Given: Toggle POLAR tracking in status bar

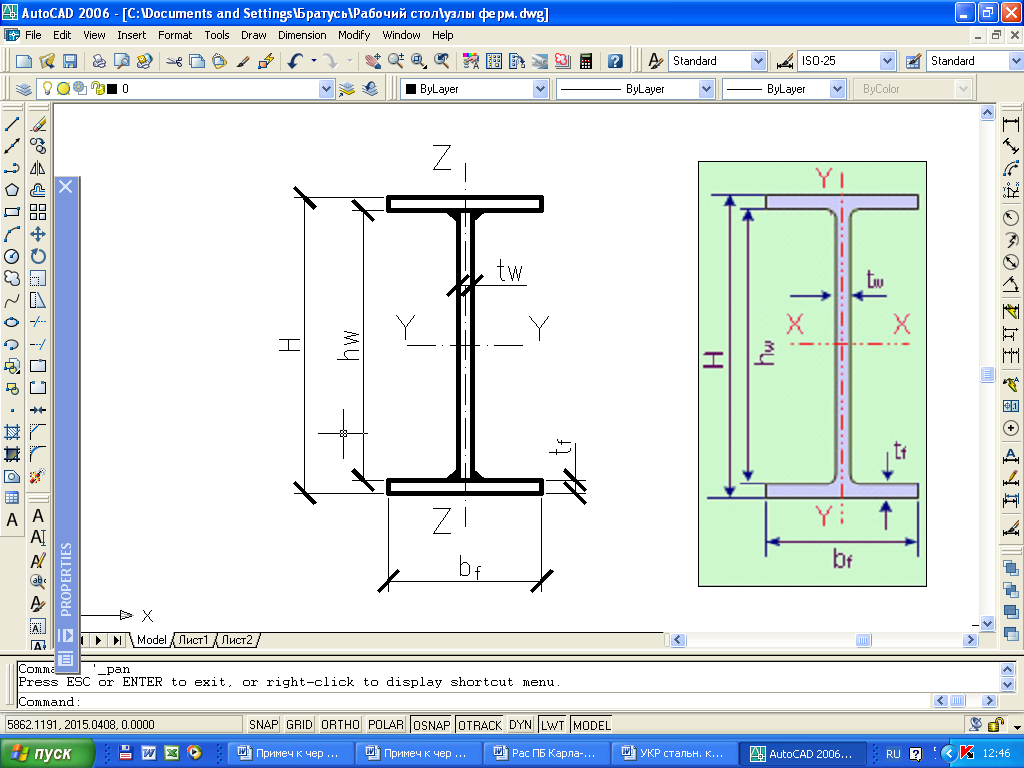Looking at the screenshot, I should (386, 725).
